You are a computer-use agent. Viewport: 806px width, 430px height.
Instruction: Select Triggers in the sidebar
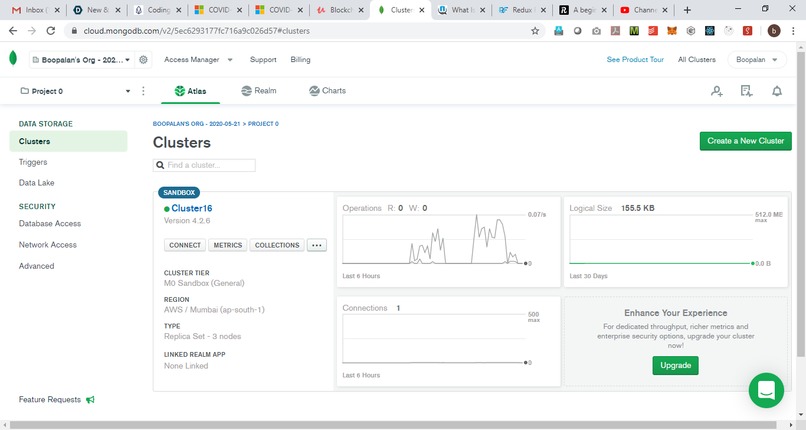click(x=33, y=162)
